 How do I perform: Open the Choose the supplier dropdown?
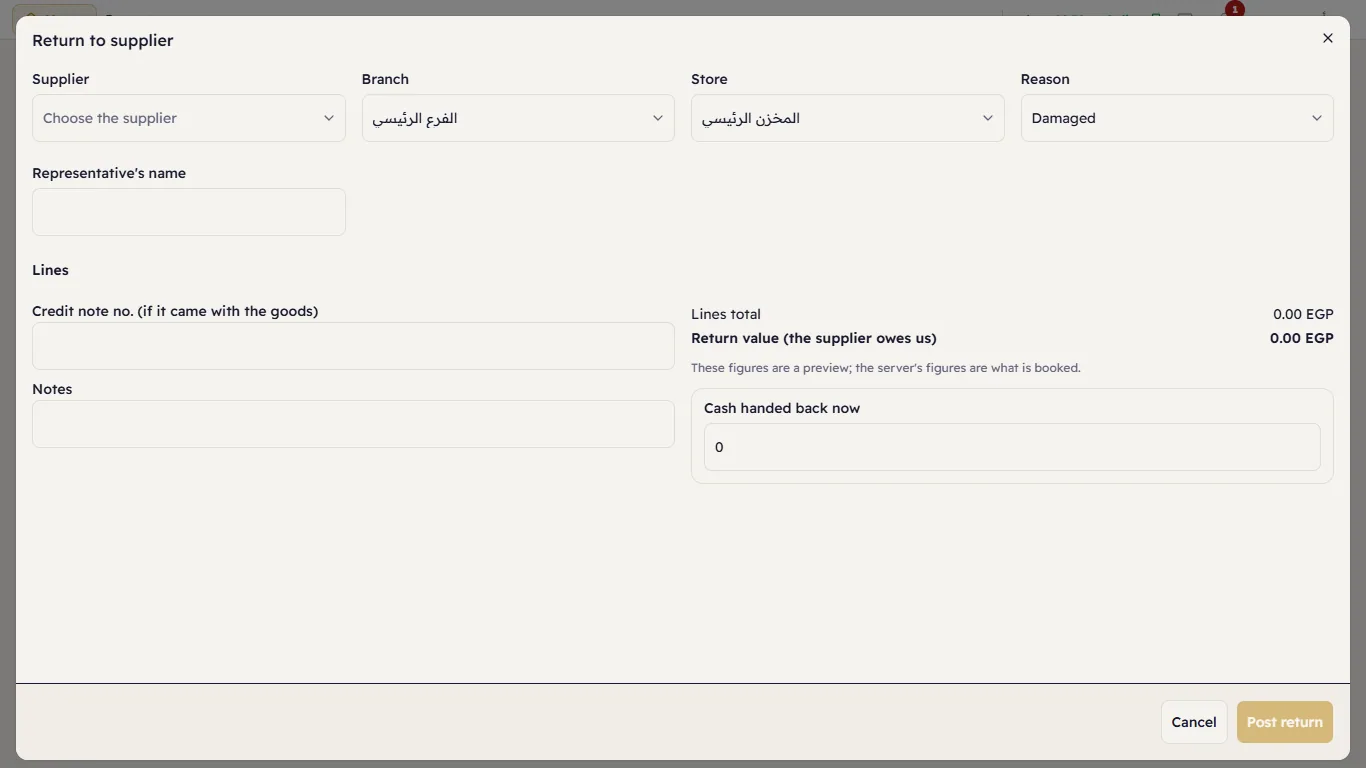pos(189,118)
